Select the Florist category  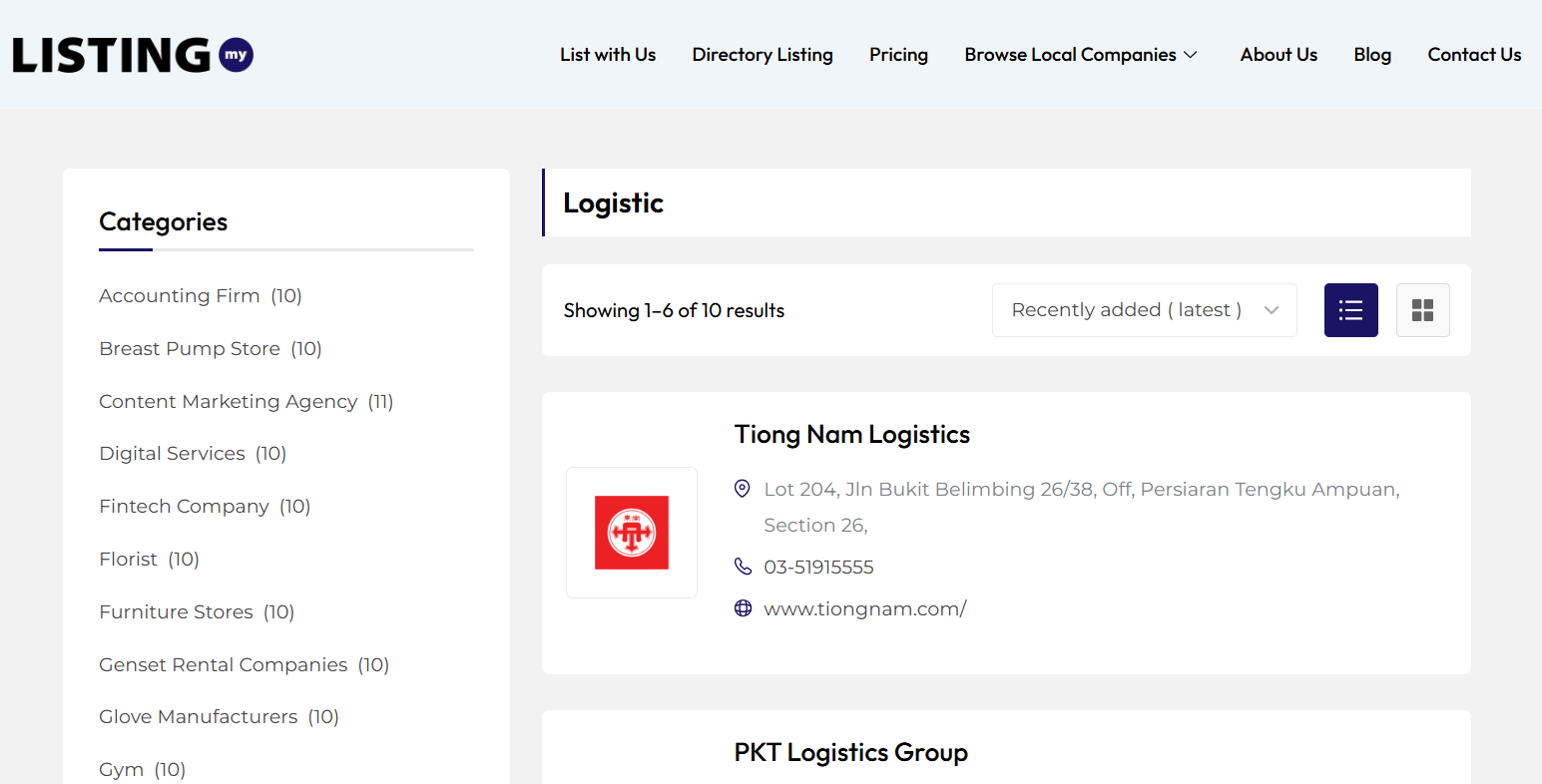tap(128, 560)
